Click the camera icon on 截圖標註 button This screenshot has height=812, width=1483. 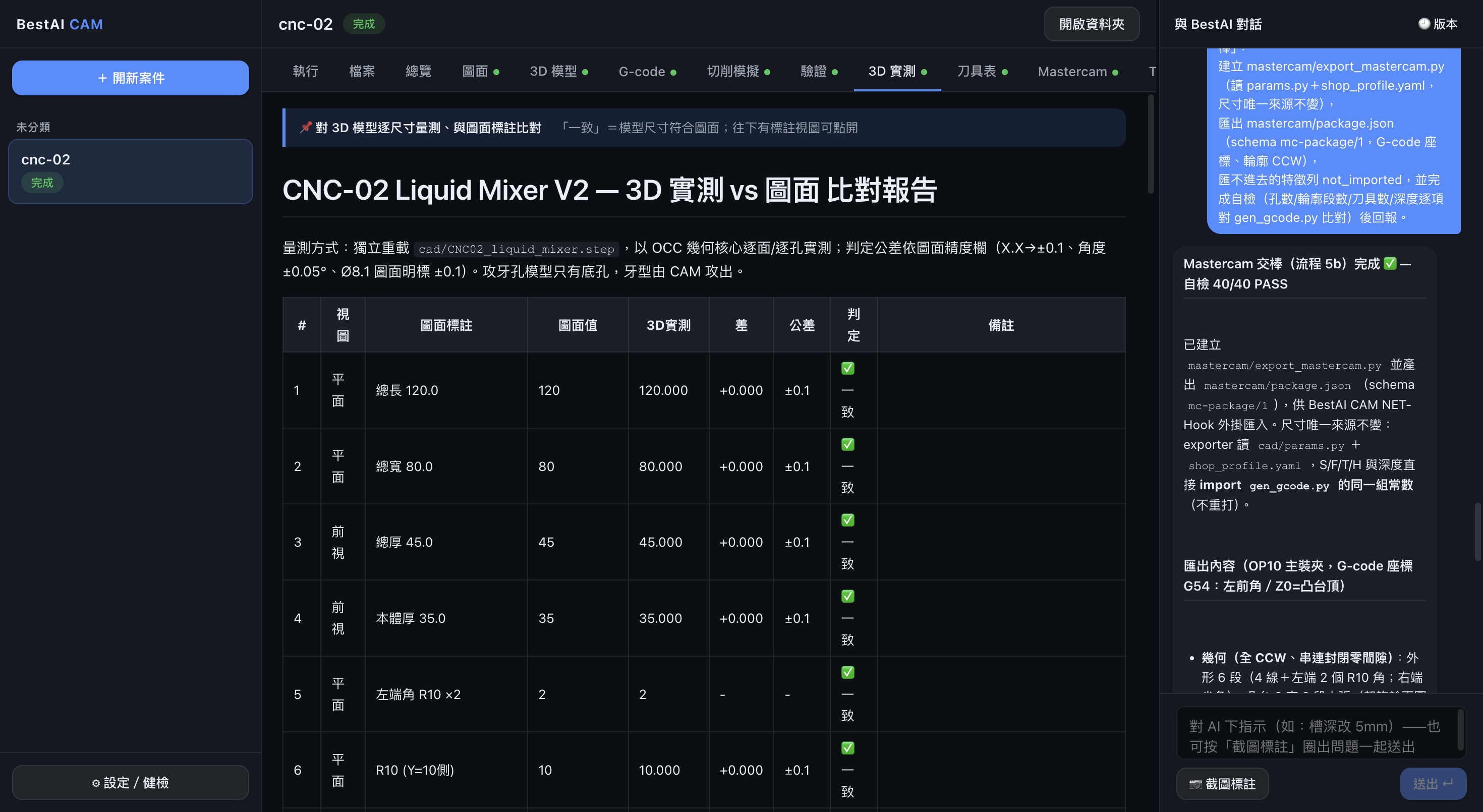1195,784
